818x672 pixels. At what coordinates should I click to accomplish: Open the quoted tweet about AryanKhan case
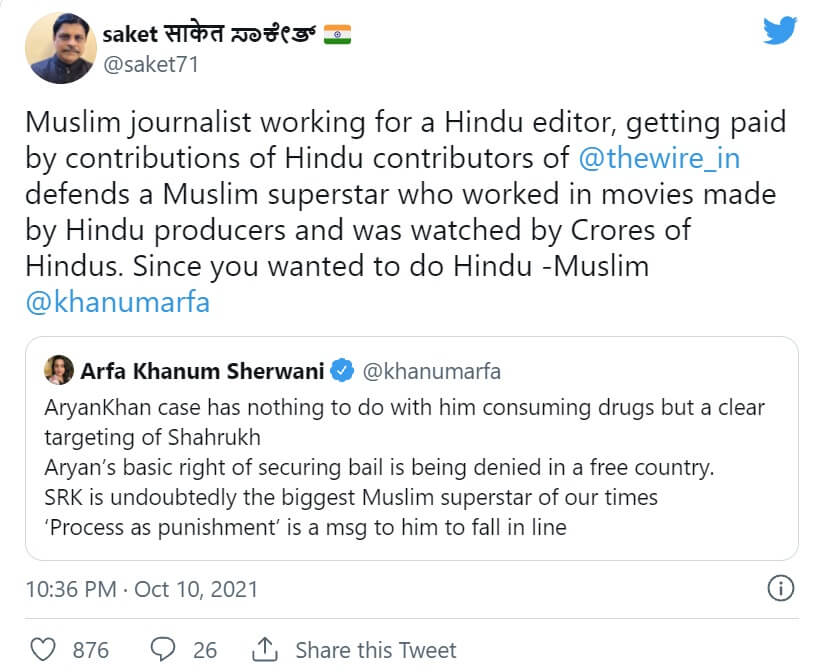(411, 468)
